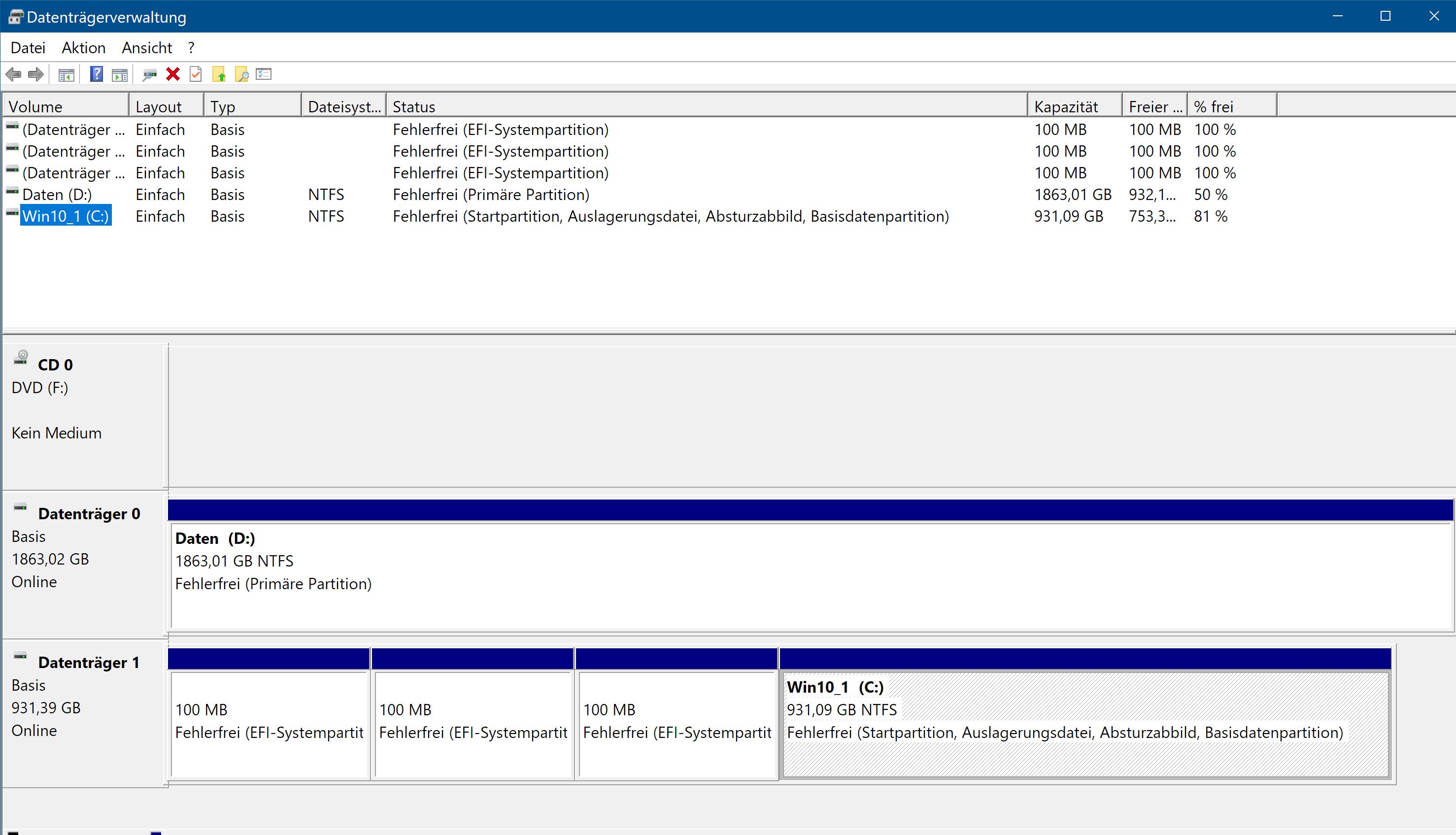Click the blue question mark help icon
This screenshot has height=835, width=1456.
point(97,74)
